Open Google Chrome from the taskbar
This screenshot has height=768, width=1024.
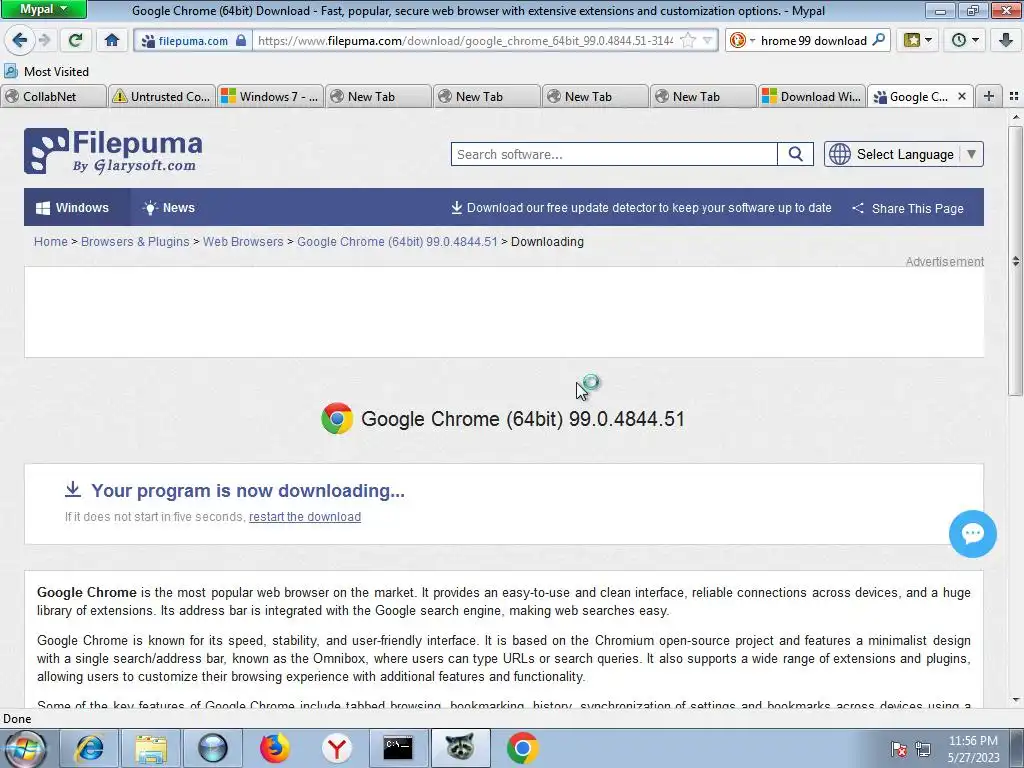point(522,748)
